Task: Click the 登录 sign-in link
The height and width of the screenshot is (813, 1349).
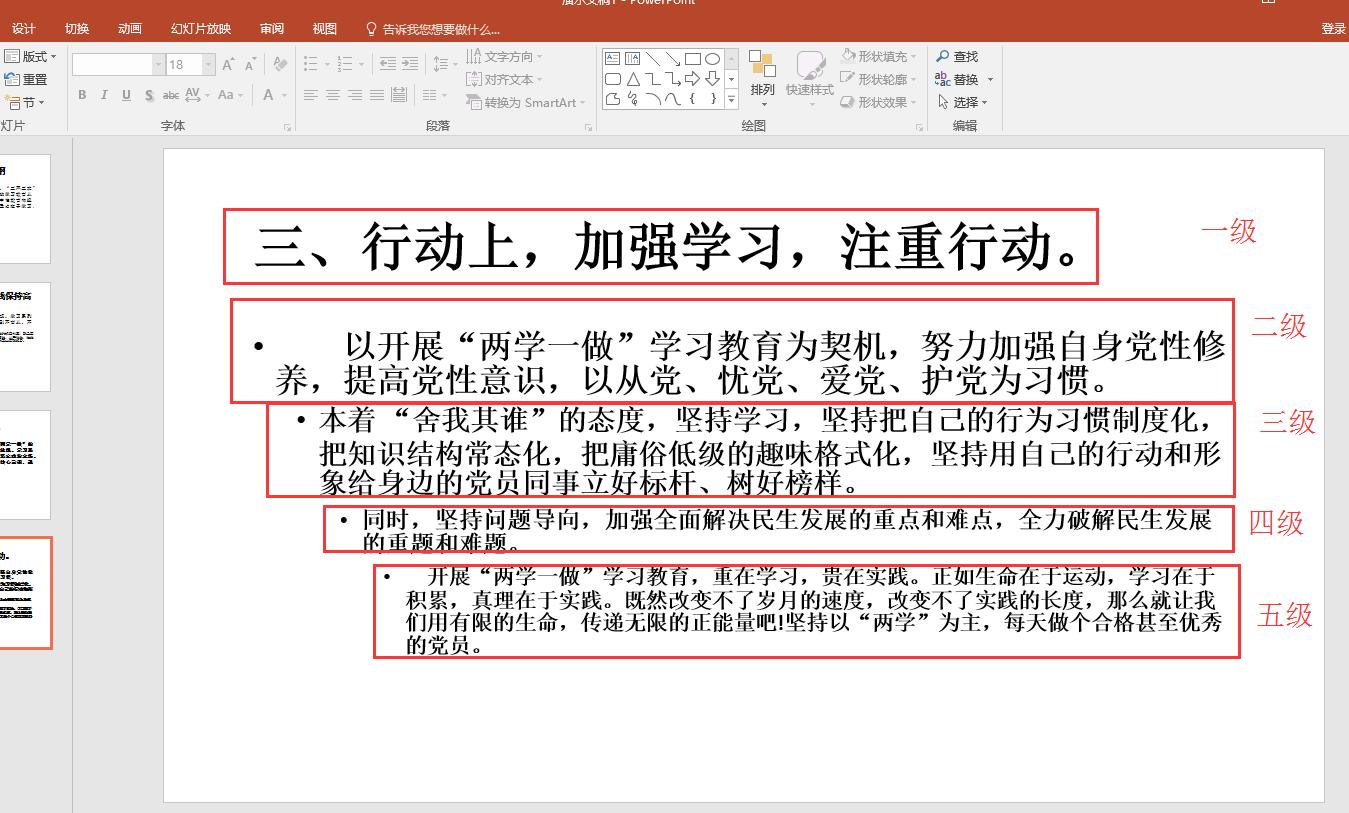Action: pyautogui.click(x=1334, y=28)
